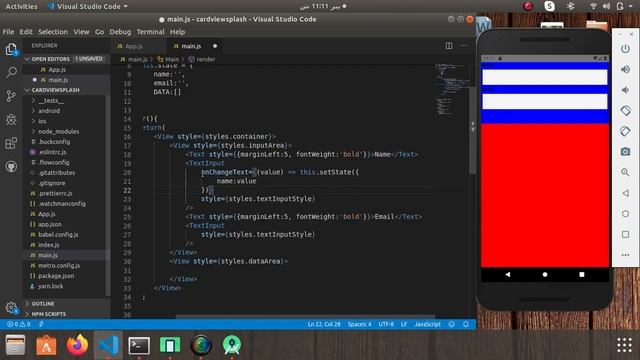Open editor More Actions ellipsis menu

(464, 46)
